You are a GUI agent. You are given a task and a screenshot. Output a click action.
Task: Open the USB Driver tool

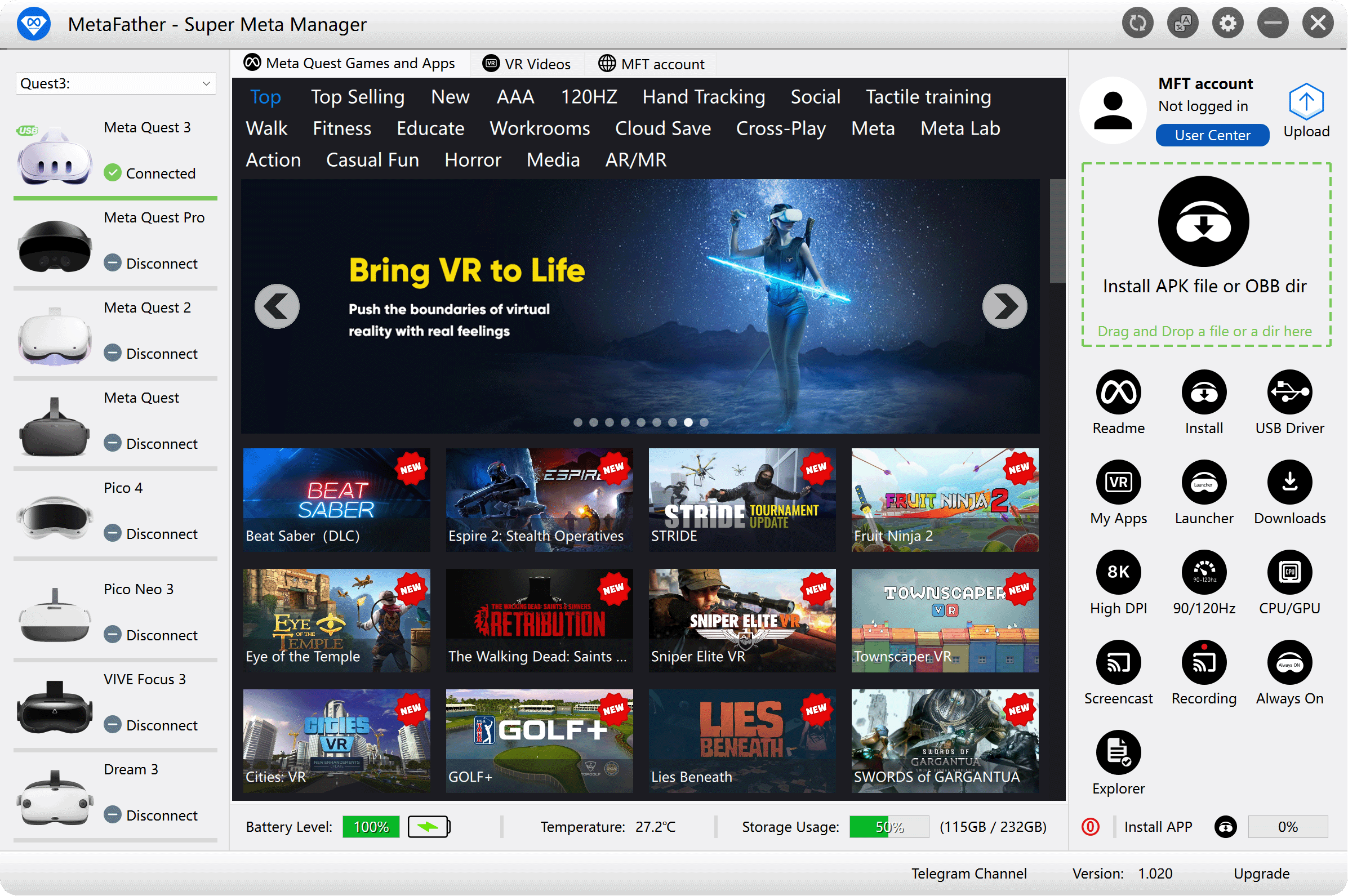coord(1289,393)
